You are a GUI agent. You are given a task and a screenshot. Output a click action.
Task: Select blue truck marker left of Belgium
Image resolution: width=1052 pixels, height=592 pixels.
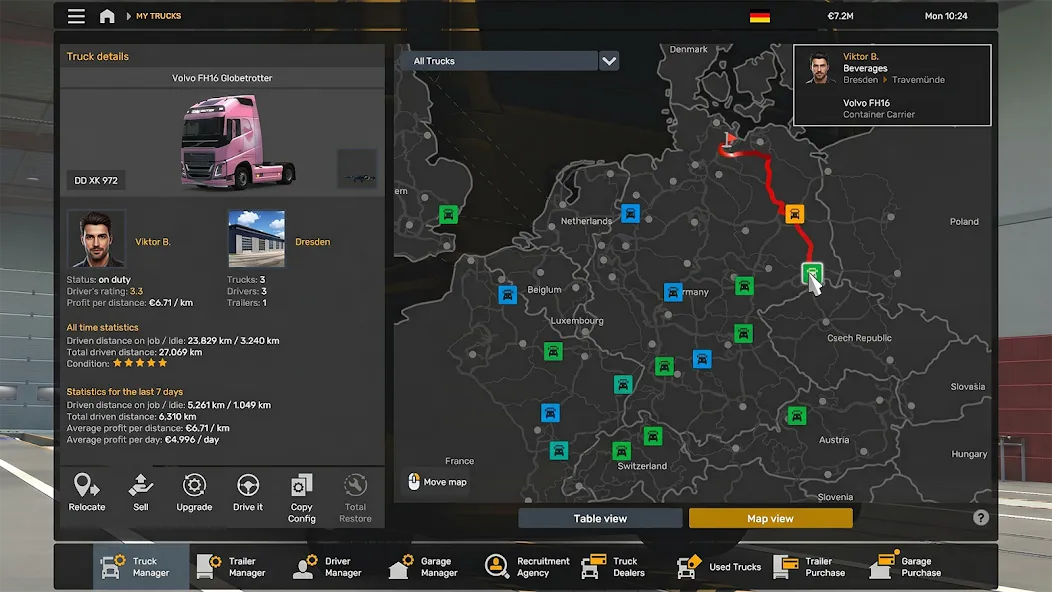507,295
